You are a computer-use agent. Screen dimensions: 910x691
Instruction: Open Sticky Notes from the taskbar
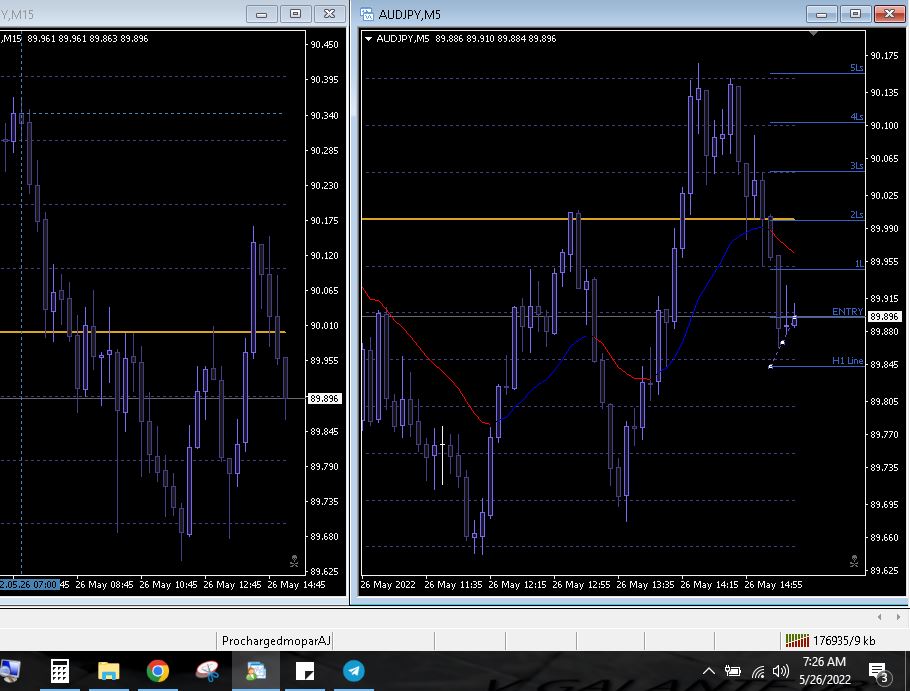click(305, 671)
